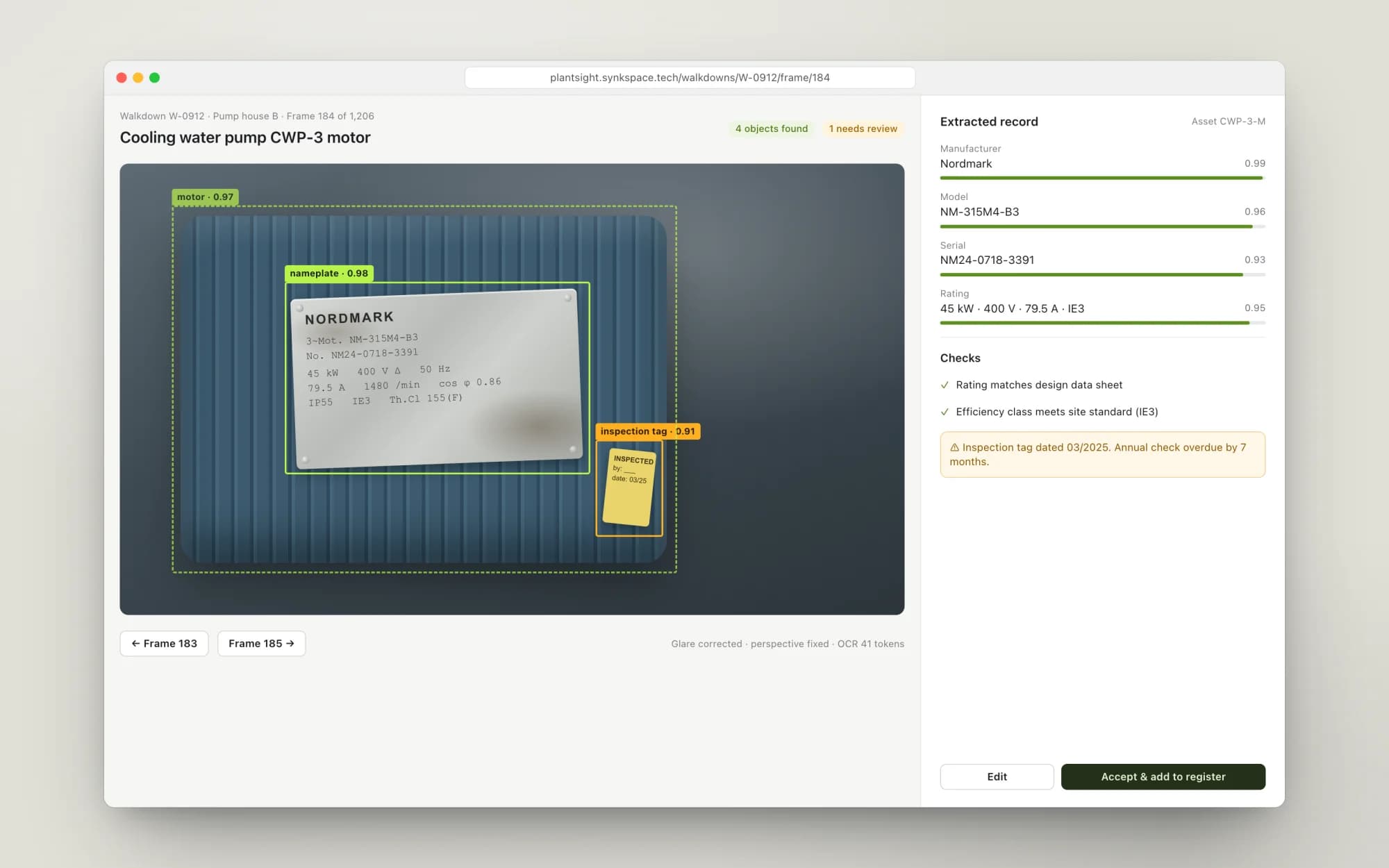The height and width of the screenshot is (868, 1389).
Task: Click the 'Walkdown W-0912 · Pump house B' breadcrumb
Action: coord(199,116)
